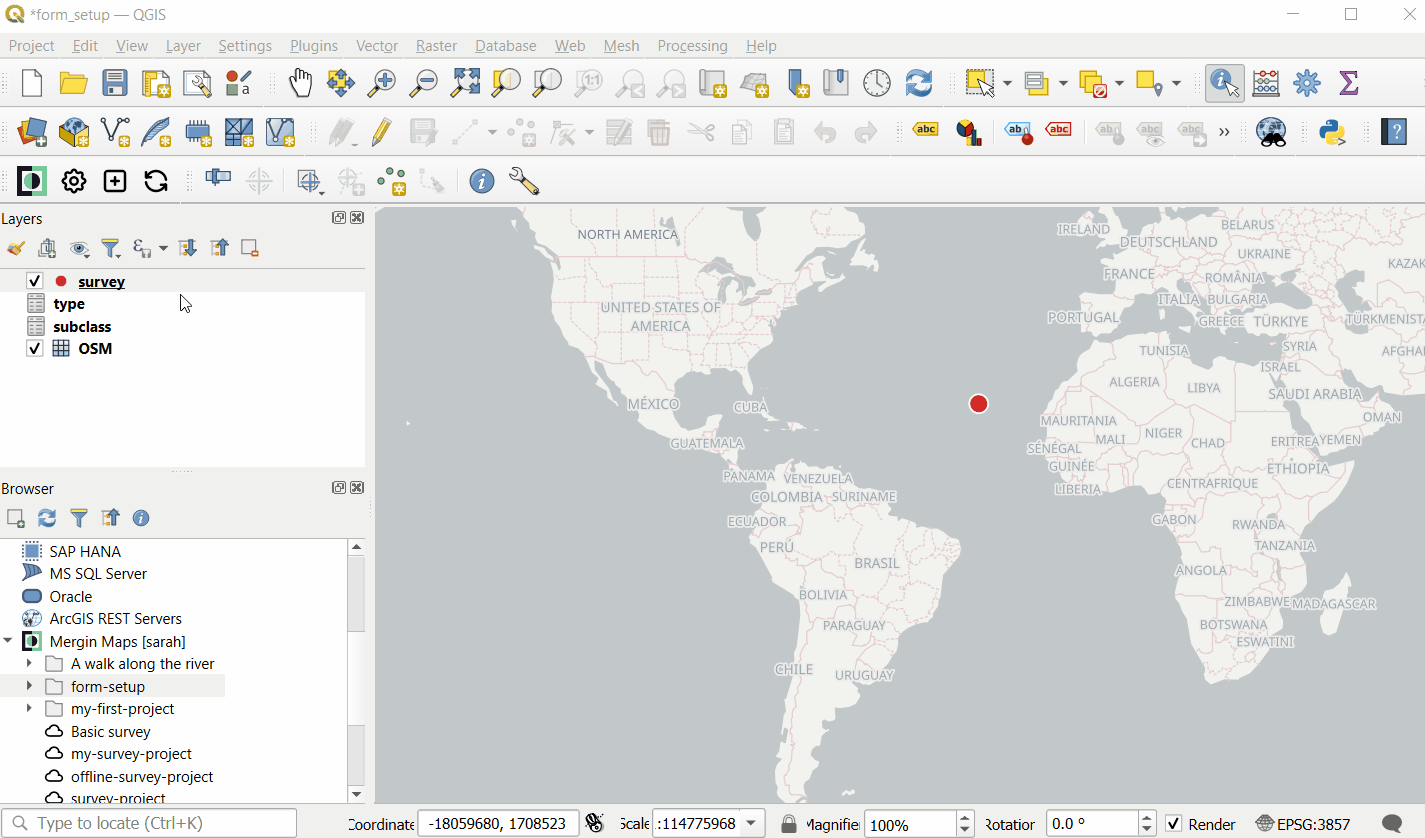Click the rotation value field
The width and height of the screenshot is (1425, 838).
(x=1091, y=824)
